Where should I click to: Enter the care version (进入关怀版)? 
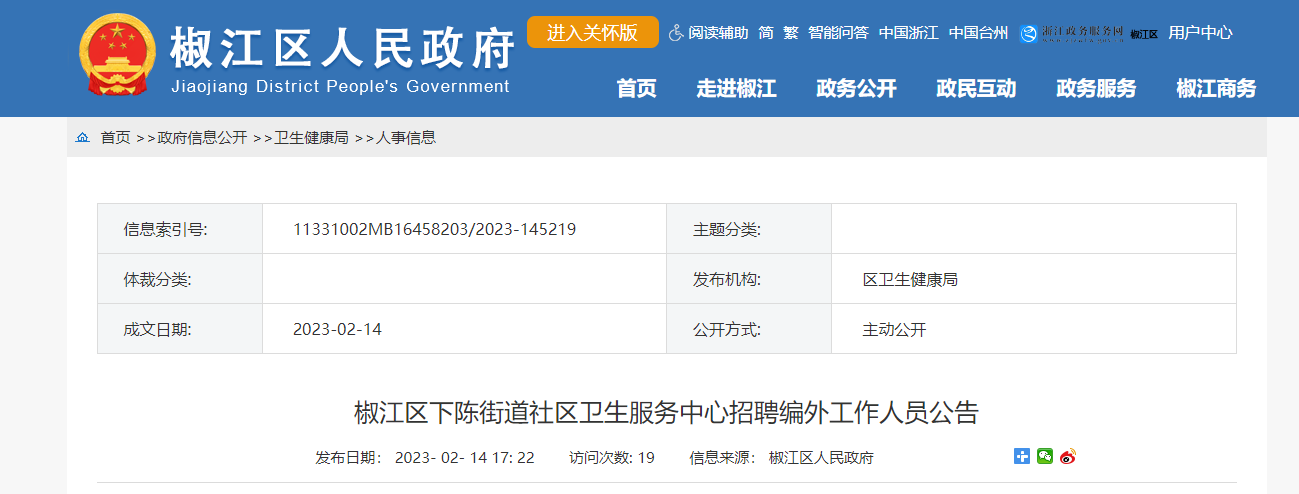coord(592,32)
